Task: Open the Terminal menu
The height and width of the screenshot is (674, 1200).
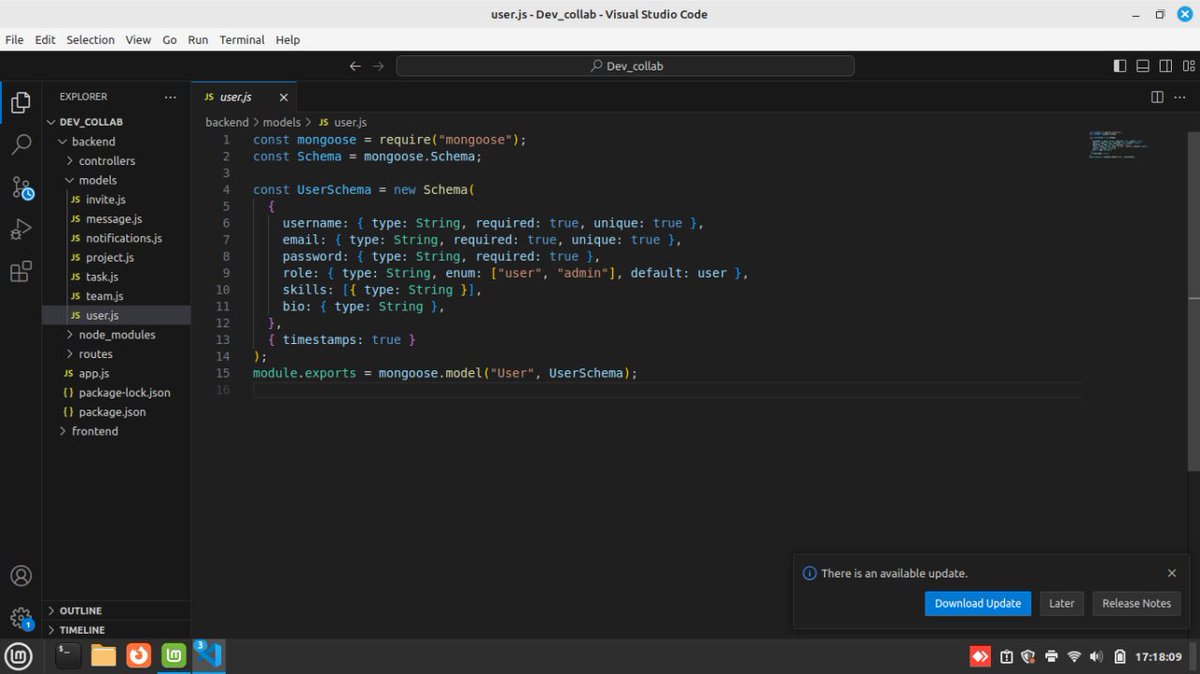Action: click(x=242, y=40)
